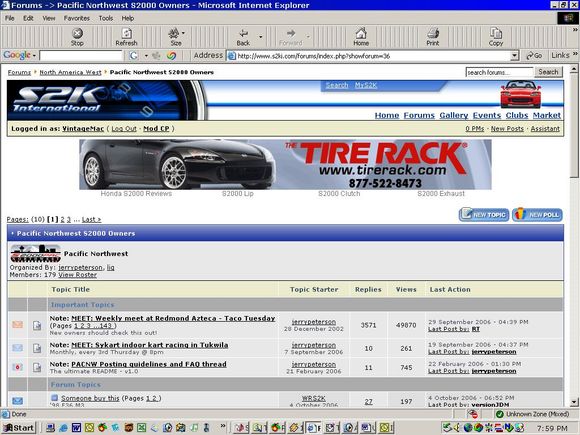Click the page scrollbar down arrow

tap(574, 402)
